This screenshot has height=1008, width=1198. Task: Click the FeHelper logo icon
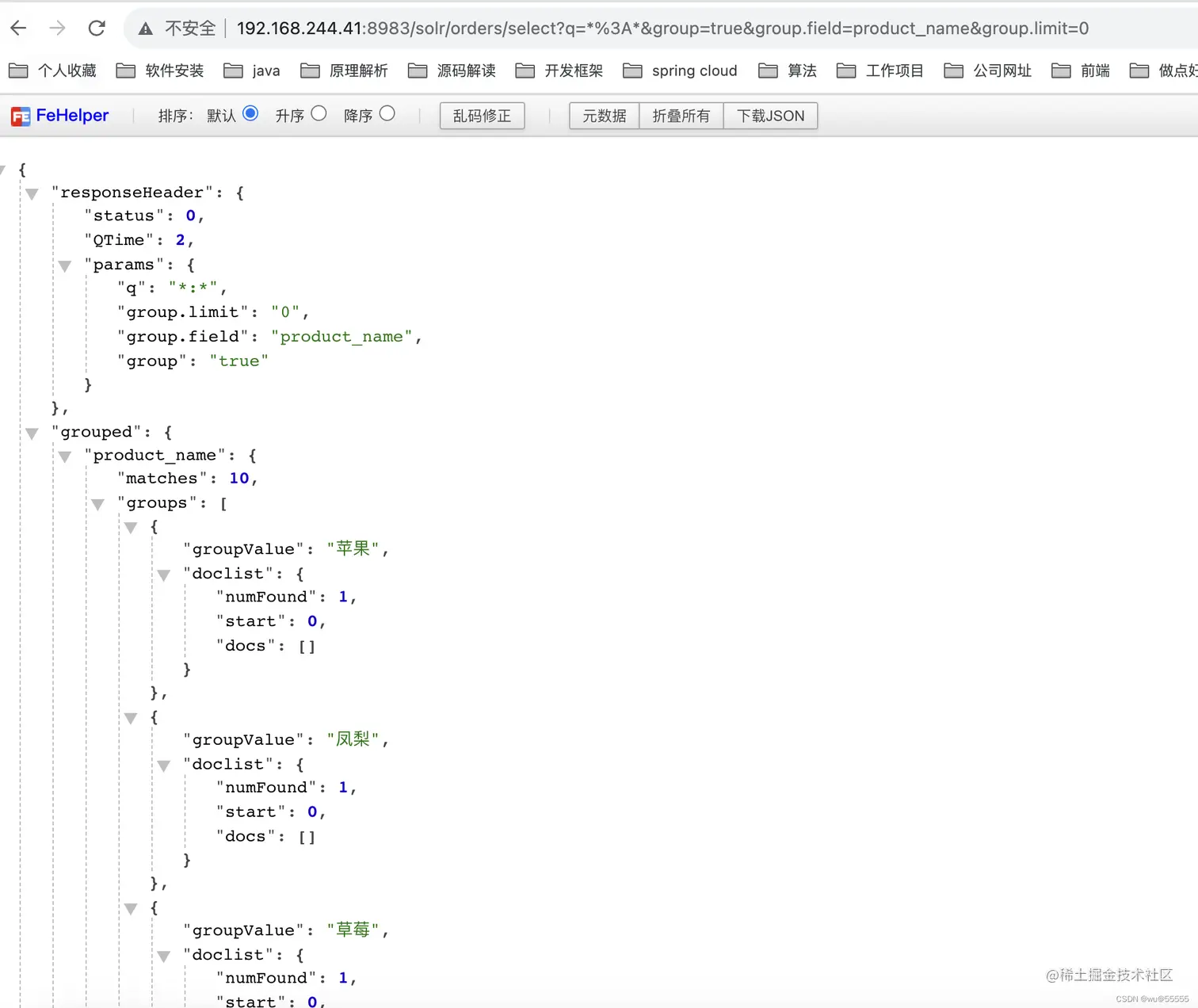point(21,116)
